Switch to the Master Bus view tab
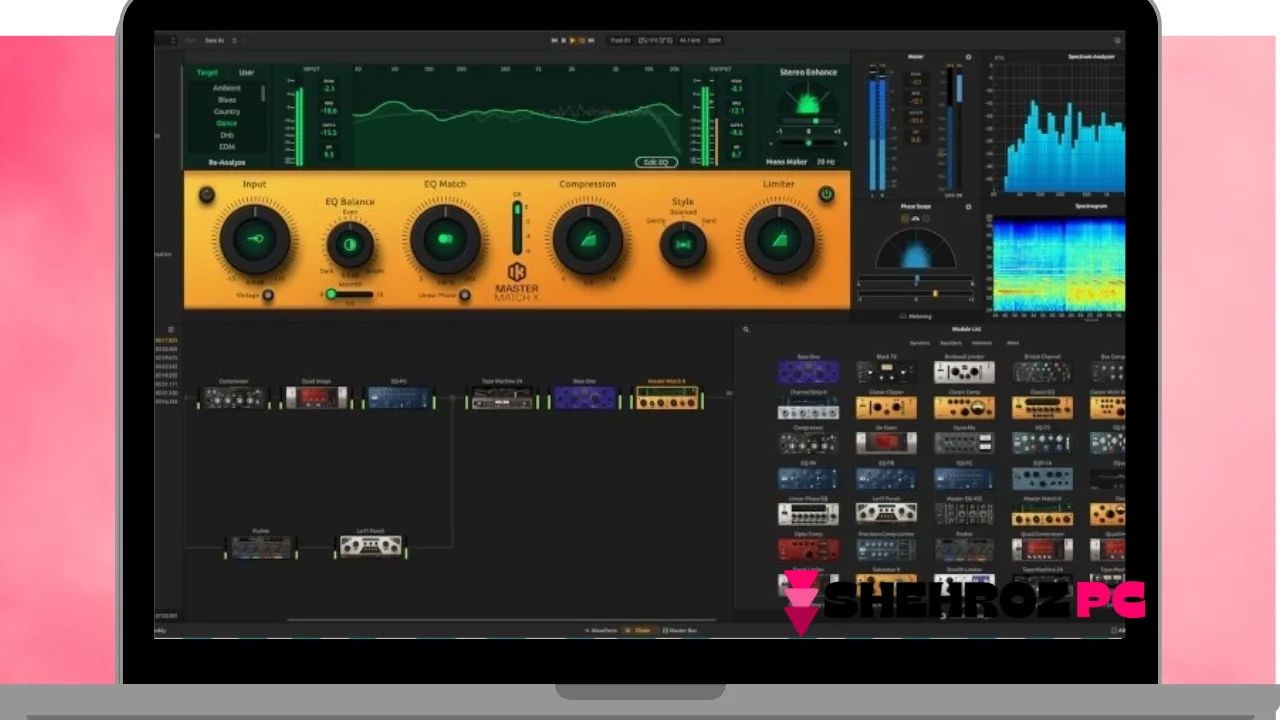The width and height of the screenshot is (1280, 720). (x=680, y=630)
